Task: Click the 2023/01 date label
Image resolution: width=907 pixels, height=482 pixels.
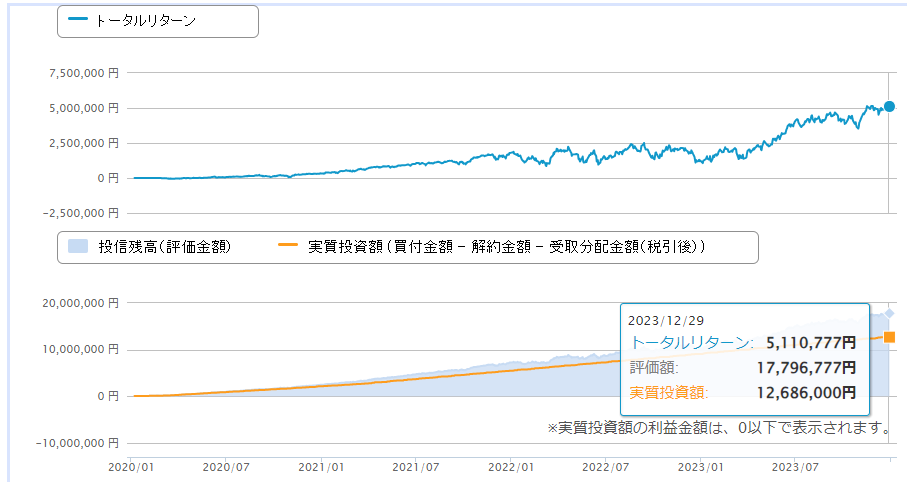Action: point(700,467)
